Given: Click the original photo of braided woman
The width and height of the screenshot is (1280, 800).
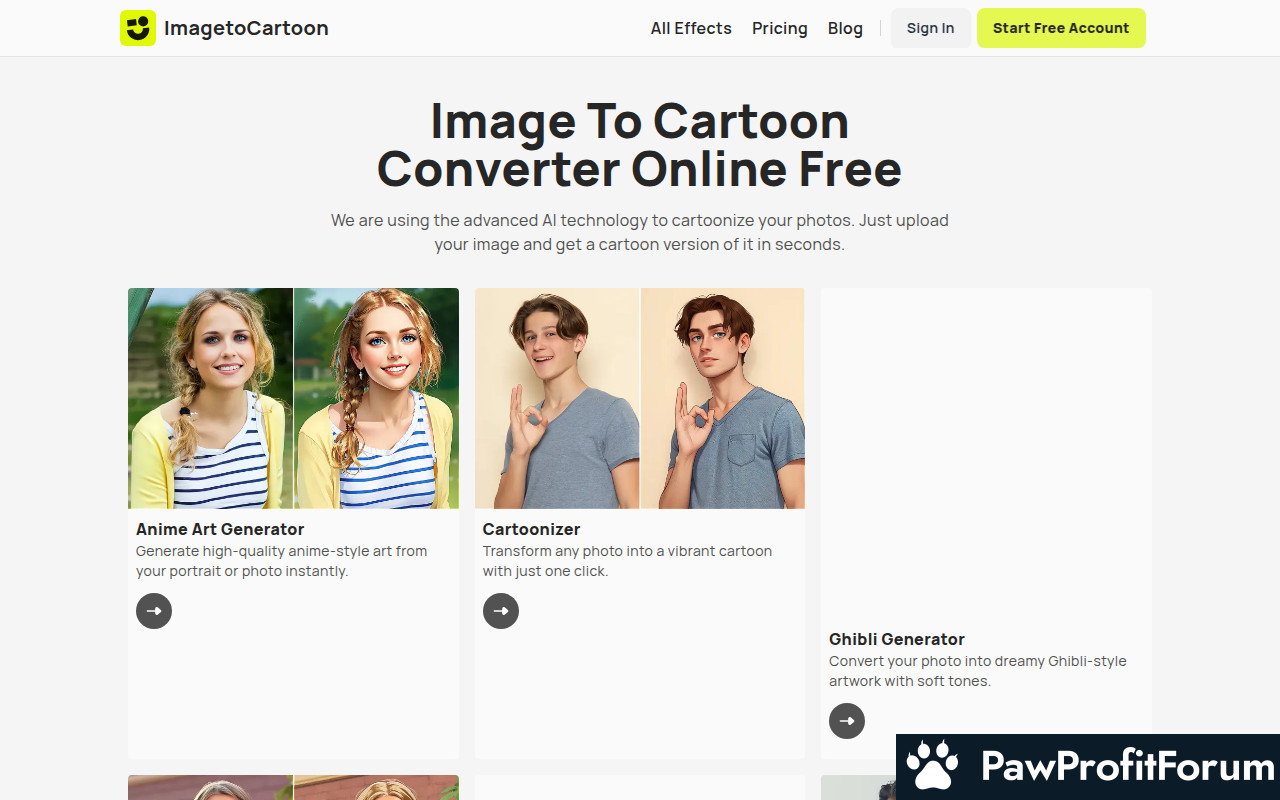Looking at the screenshot, I should click(x=210, y=398).
